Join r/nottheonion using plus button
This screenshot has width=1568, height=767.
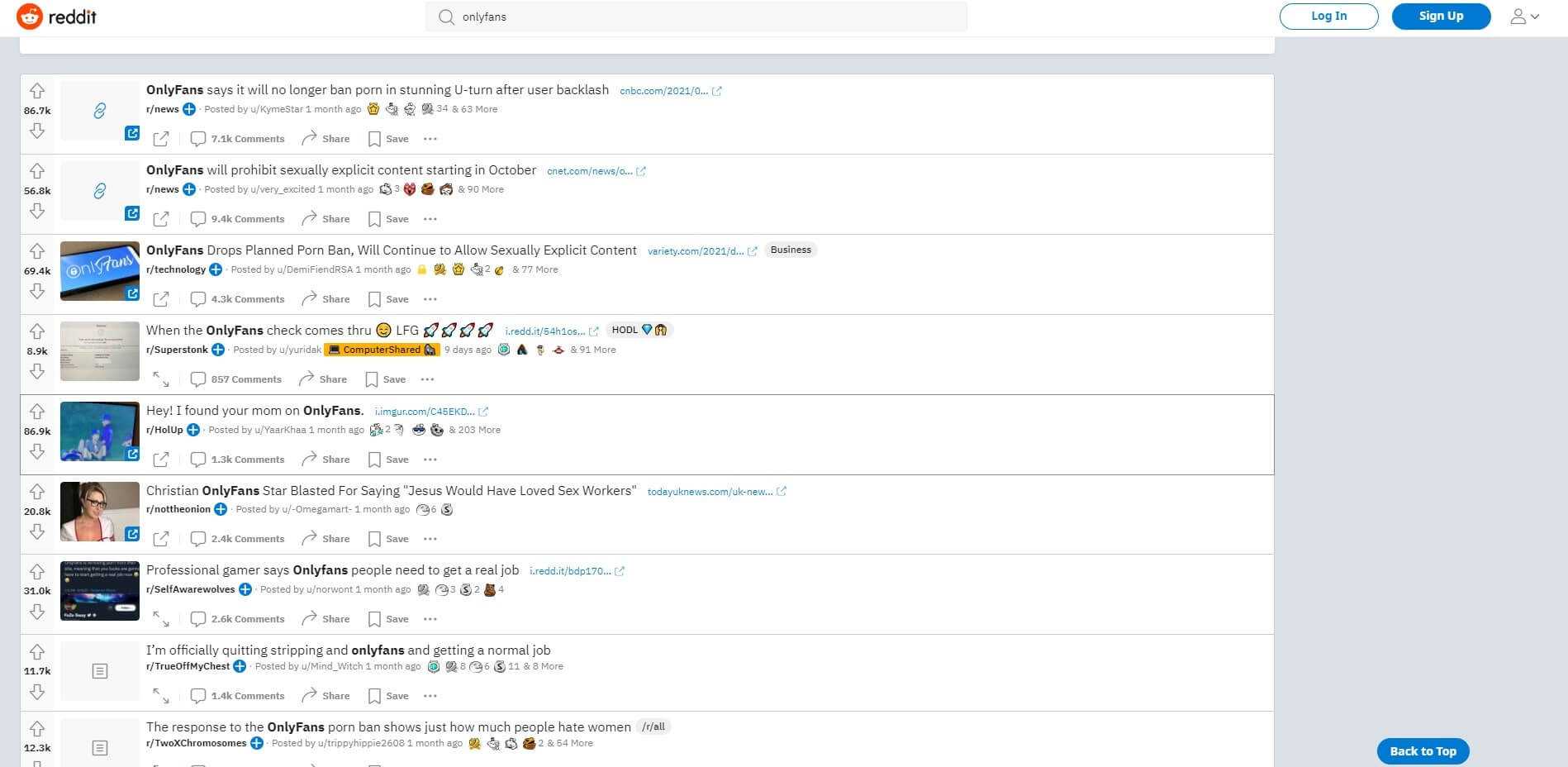(x=221, y=509)
